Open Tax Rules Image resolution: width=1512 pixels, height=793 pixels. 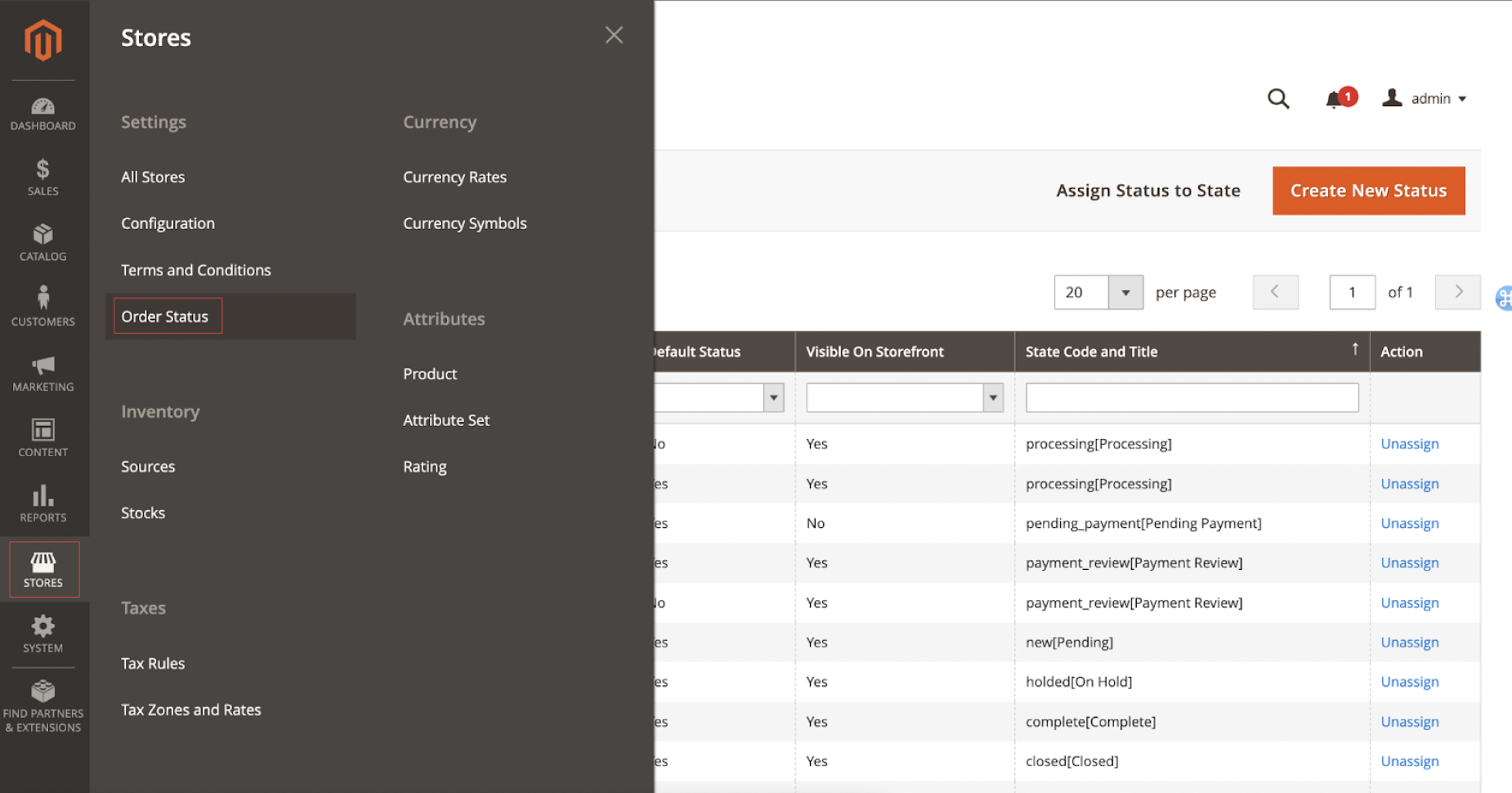pos(153,663)
